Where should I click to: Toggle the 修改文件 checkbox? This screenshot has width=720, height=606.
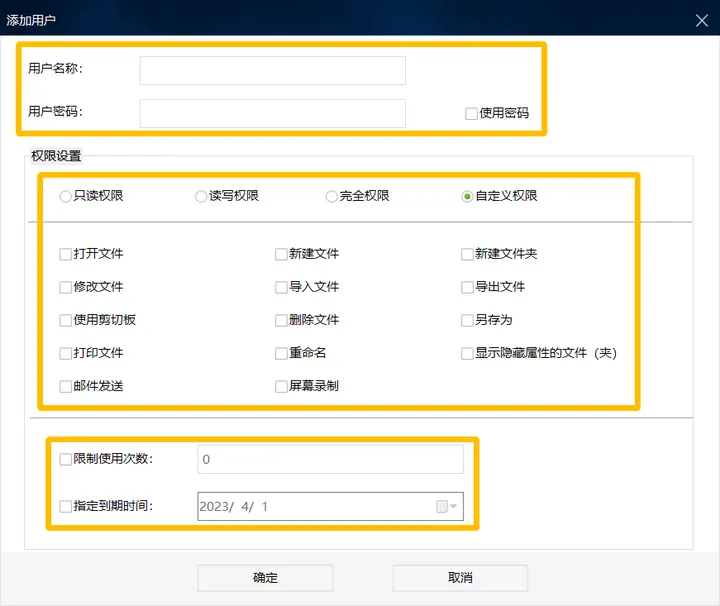coord(66,287)
